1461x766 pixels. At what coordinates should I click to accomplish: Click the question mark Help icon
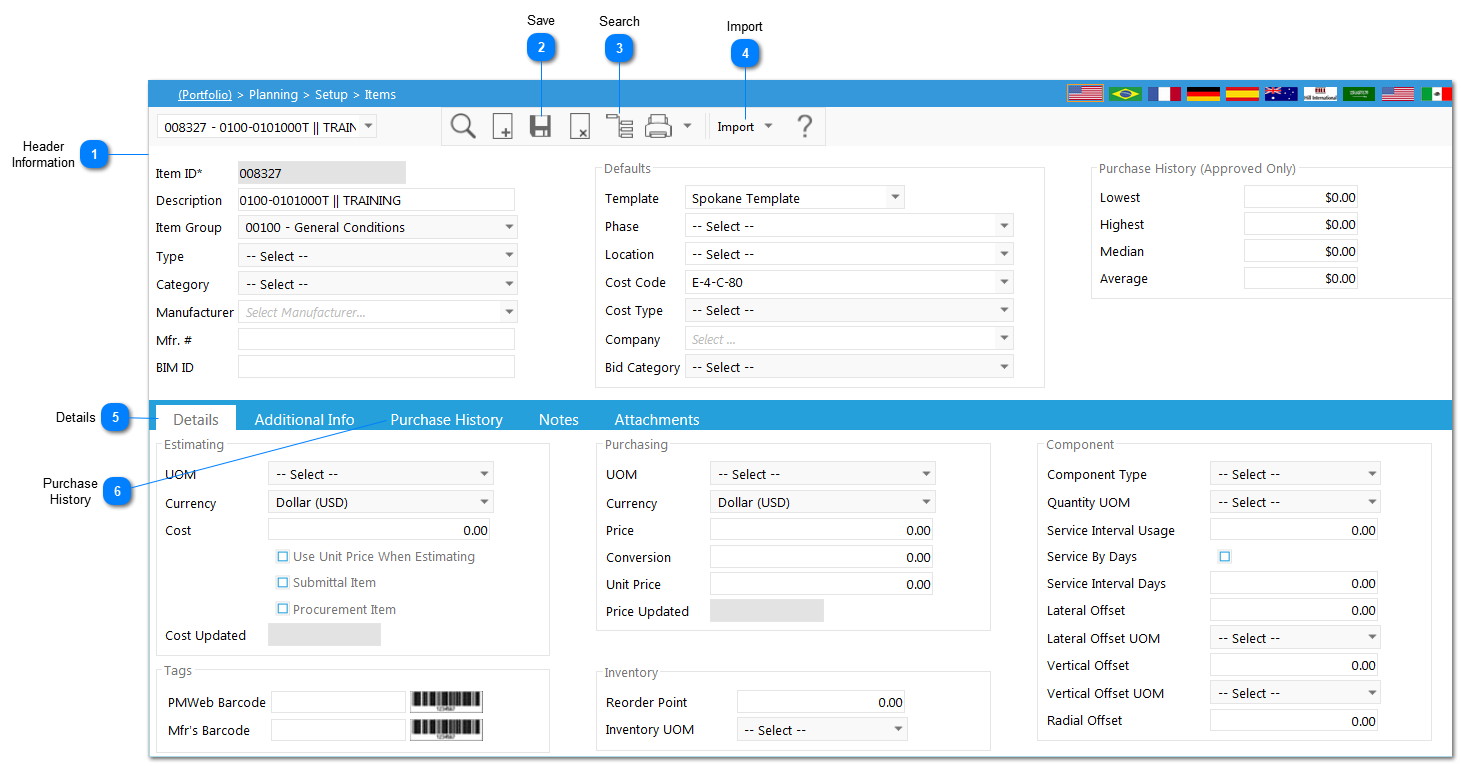pos(804,127)
